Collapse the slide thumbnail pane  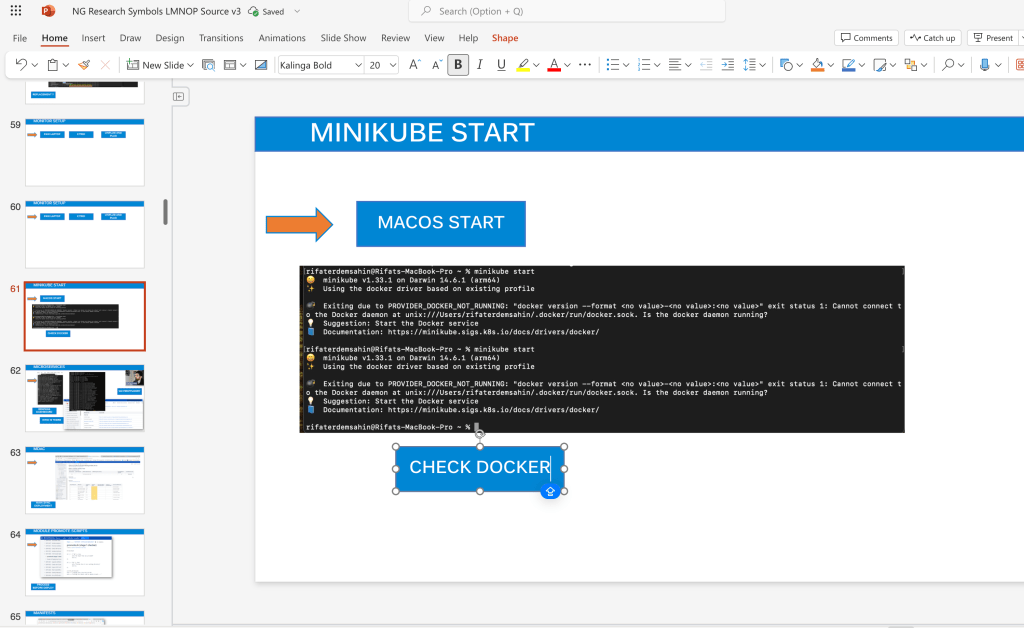(178, 97)
